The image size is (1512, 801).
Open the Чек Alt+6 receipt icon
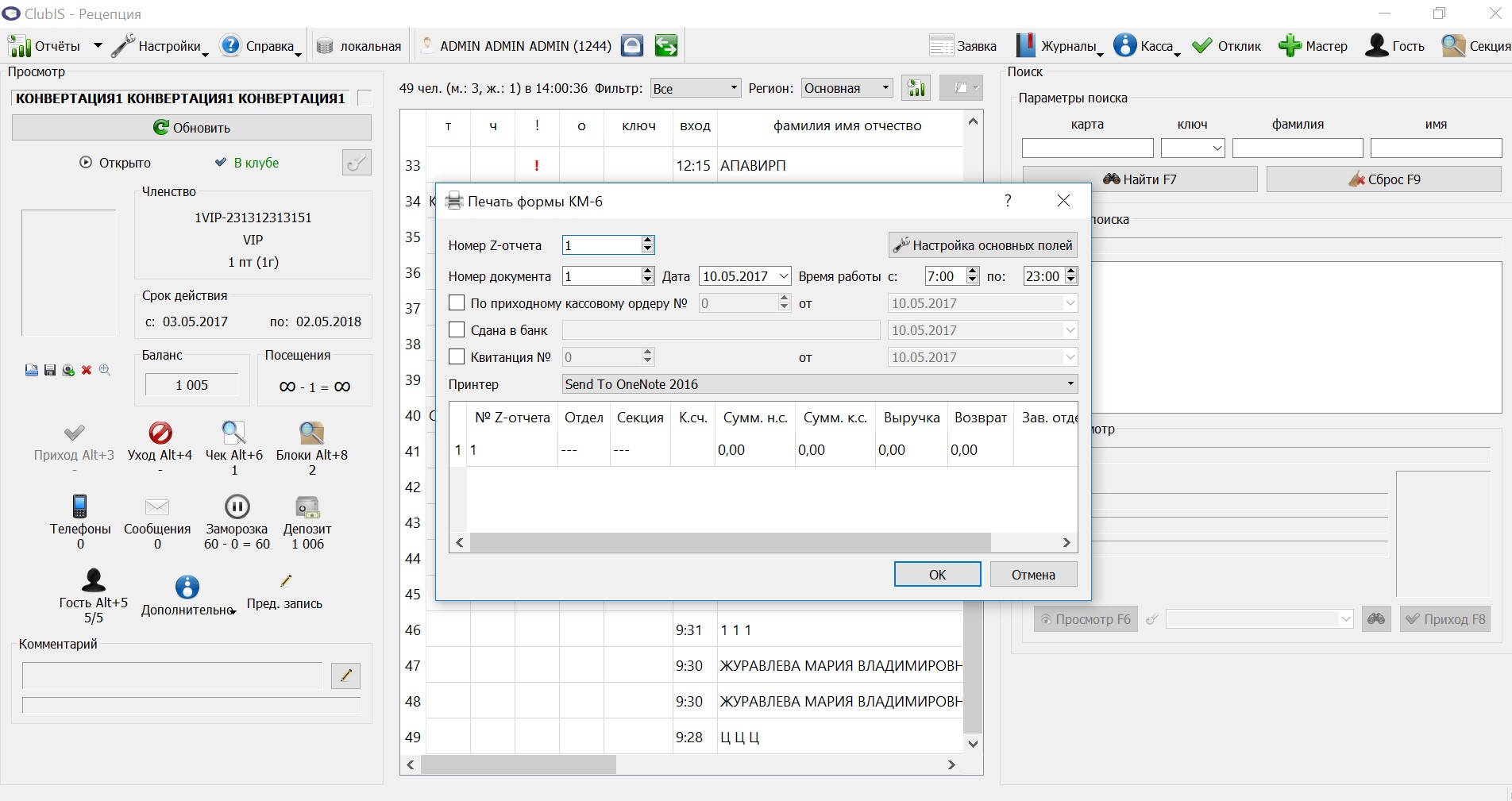coord(233,433)
